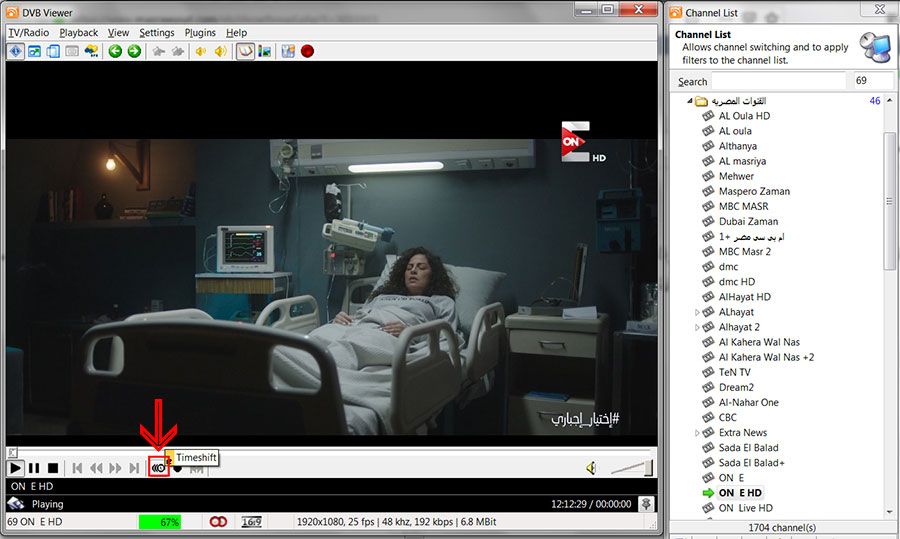The height and width of the screenshot is (539, 900).
Task: Select dmc HD channel
Action: tap(736, 282)
